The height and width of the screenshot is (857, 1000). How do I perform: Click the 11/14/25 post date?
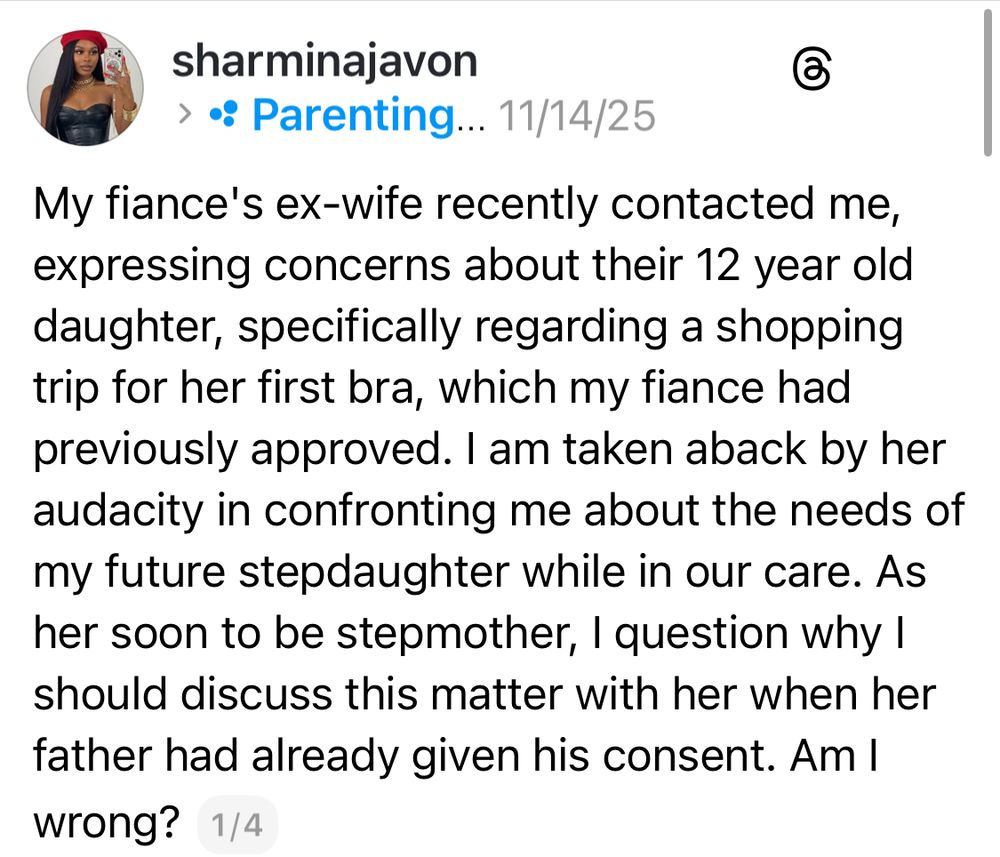tap(577, 117)
